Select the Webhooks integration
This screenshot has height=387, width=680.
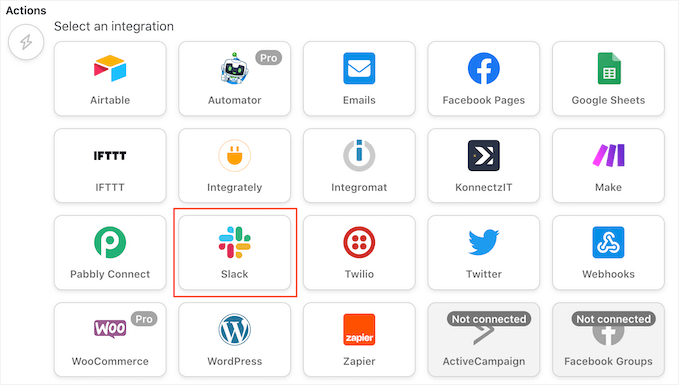click(x=608, y=253)
